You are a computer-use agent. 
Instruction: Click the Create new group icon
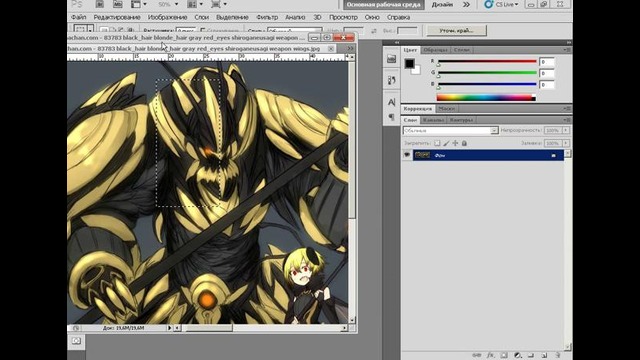pos(531,355)
